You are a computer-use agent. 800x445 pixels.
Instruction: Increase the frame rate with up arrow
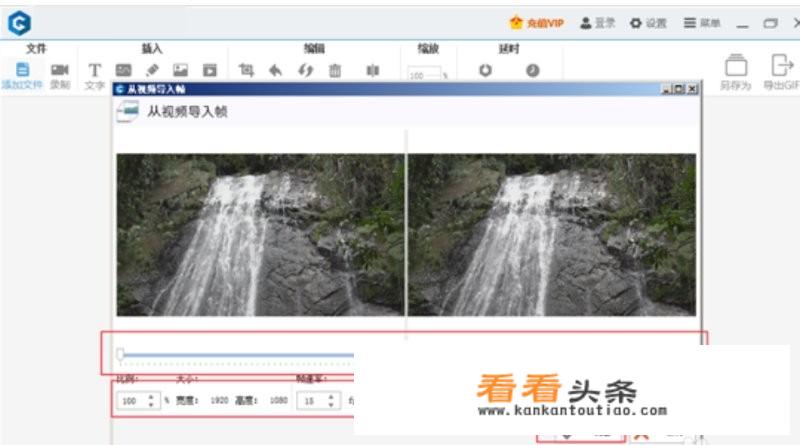pos(331,397)
